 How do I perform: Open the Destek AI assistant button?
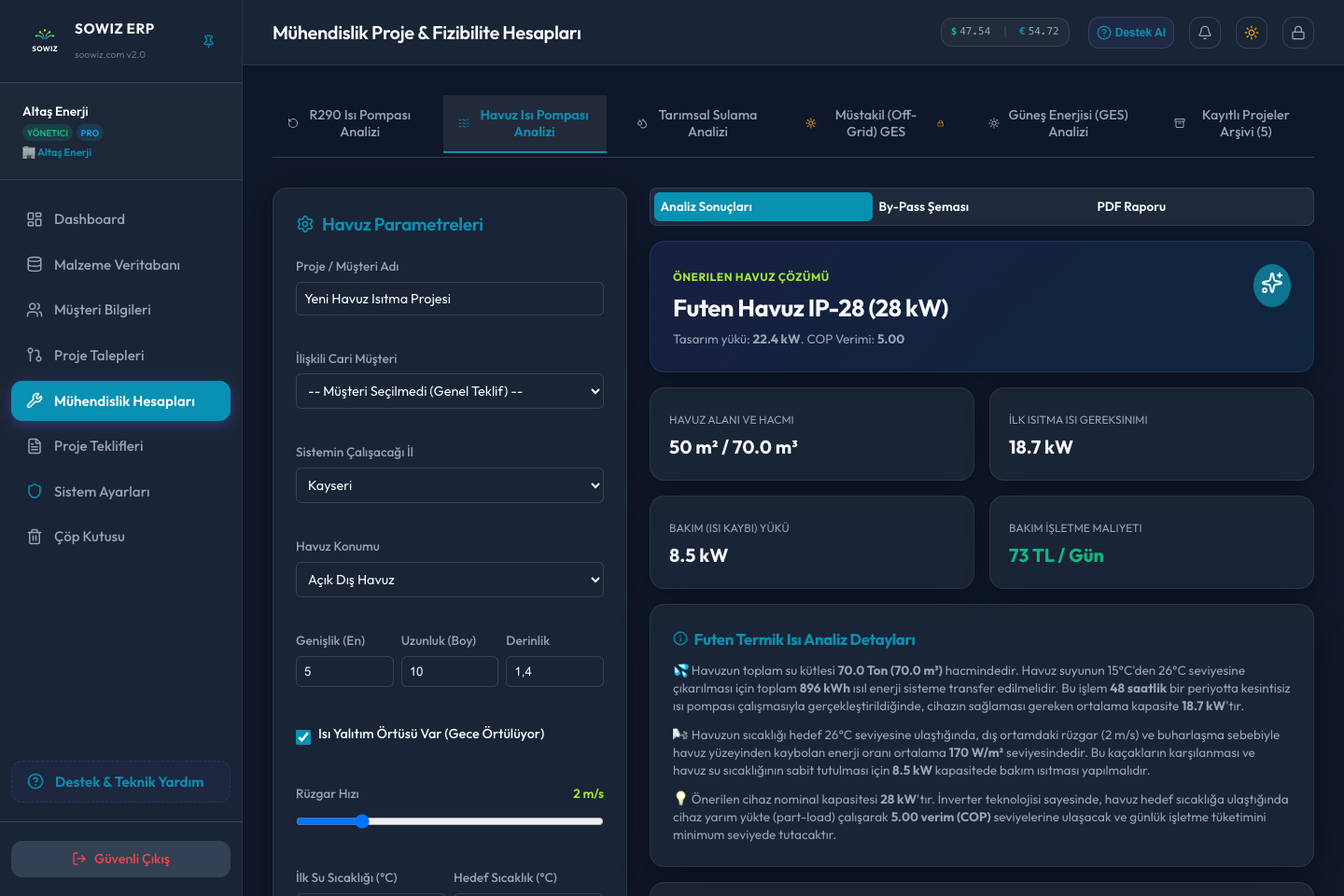[1131, 33]
